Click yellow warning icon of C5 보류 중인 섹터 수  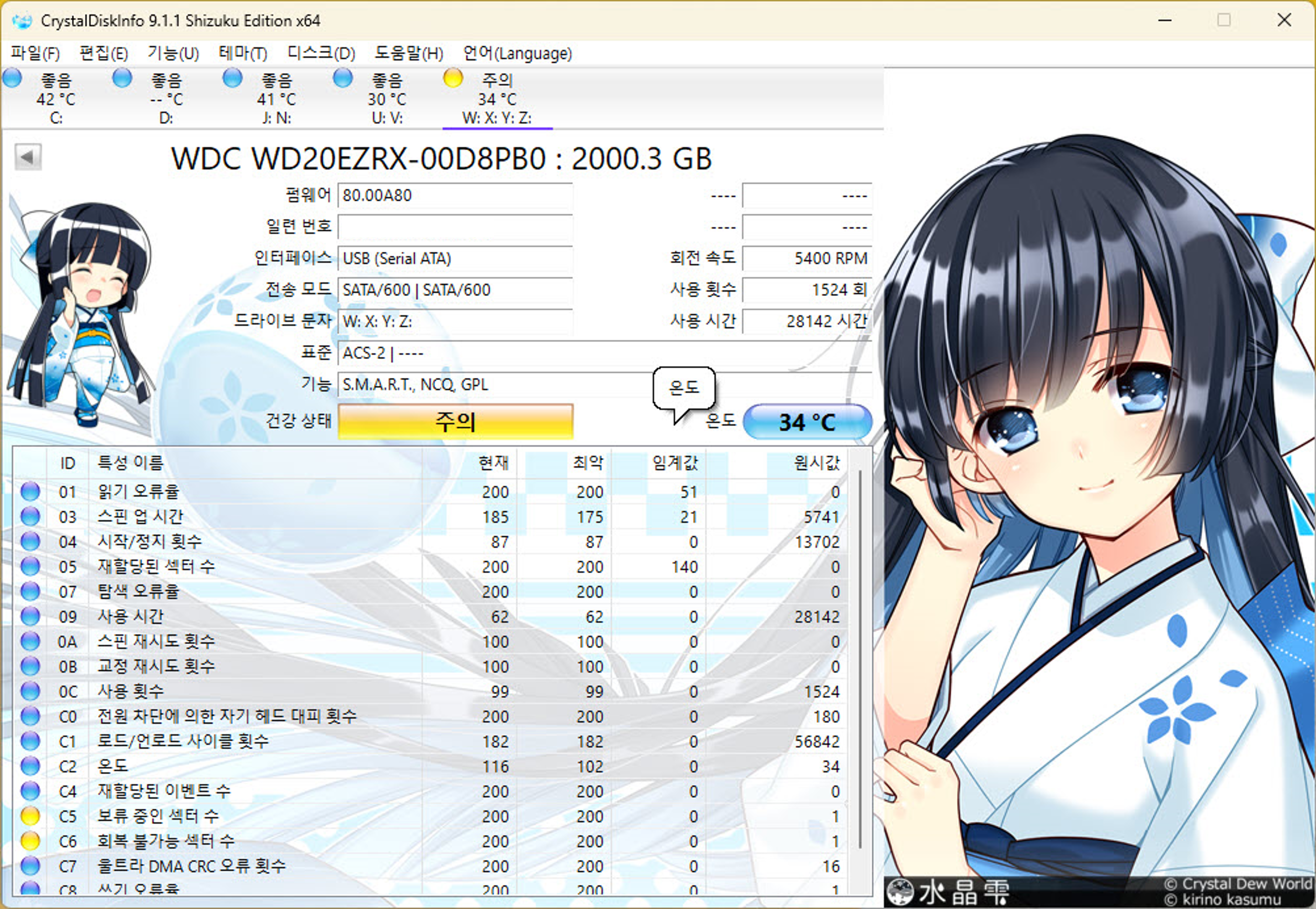[30, 816]
